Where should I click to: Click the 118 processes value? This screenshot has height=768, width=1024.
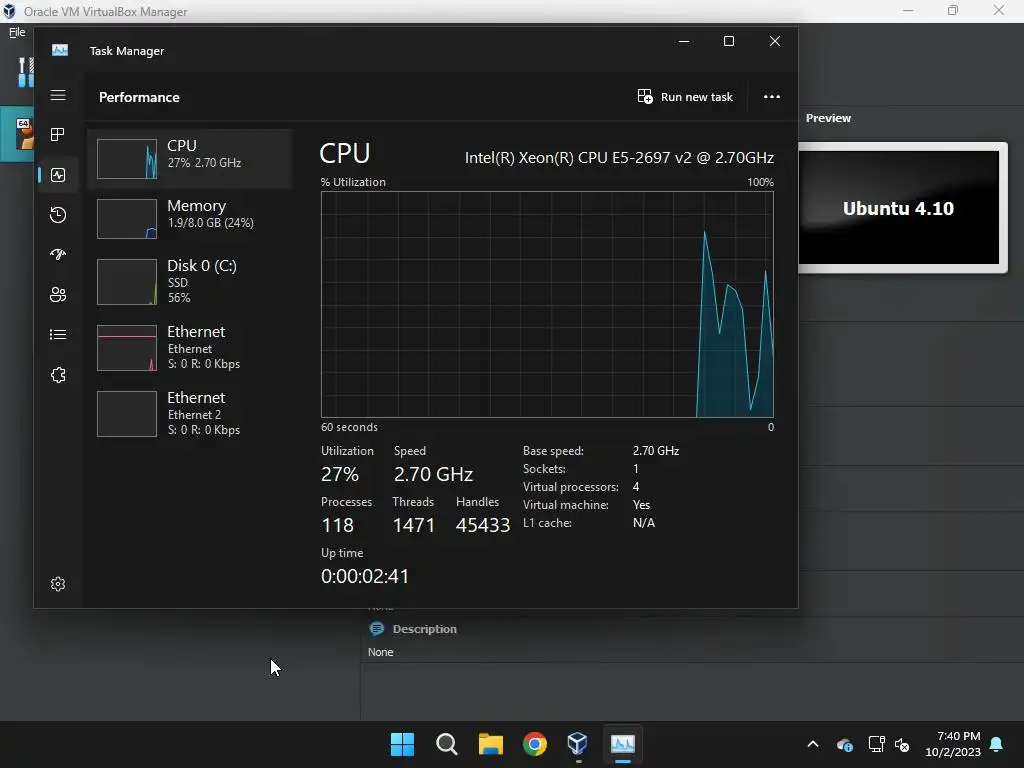click(337, 525)
